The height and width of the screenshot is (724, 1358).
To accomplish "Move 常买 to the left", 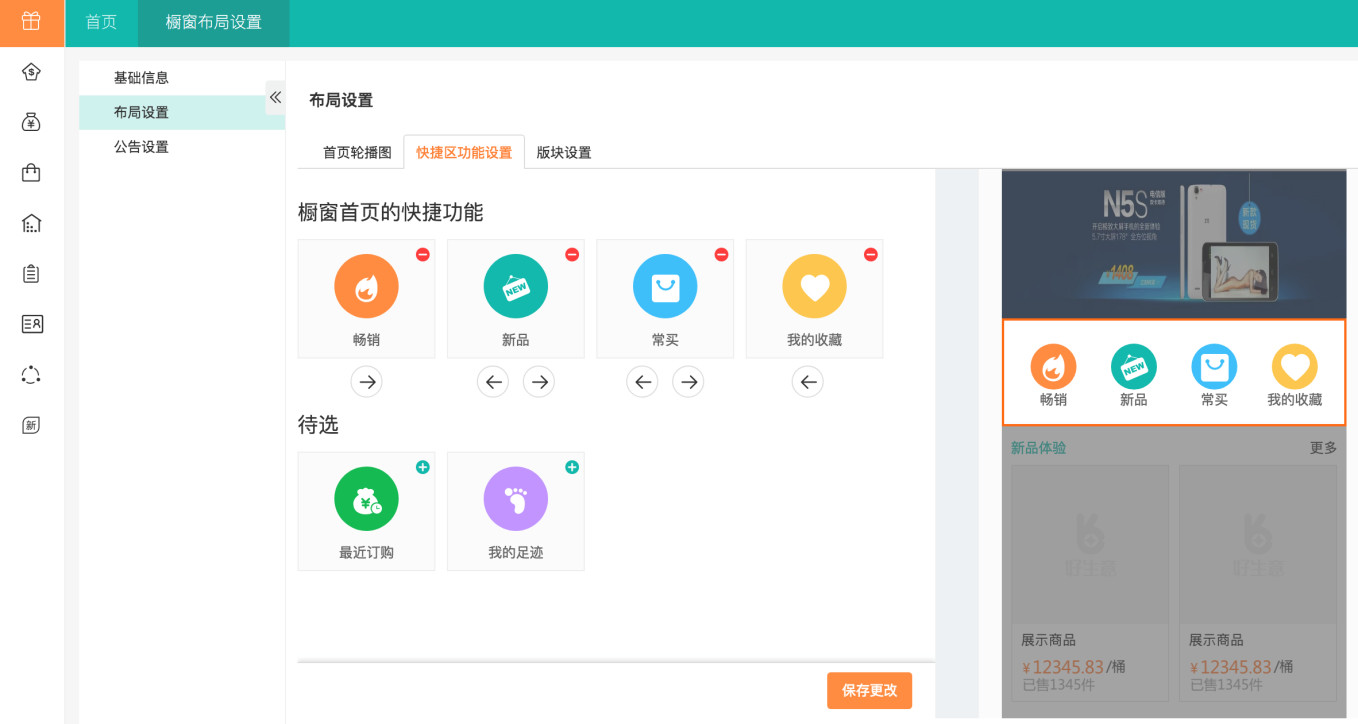I will pyautogui.click(x=642, y=381).
